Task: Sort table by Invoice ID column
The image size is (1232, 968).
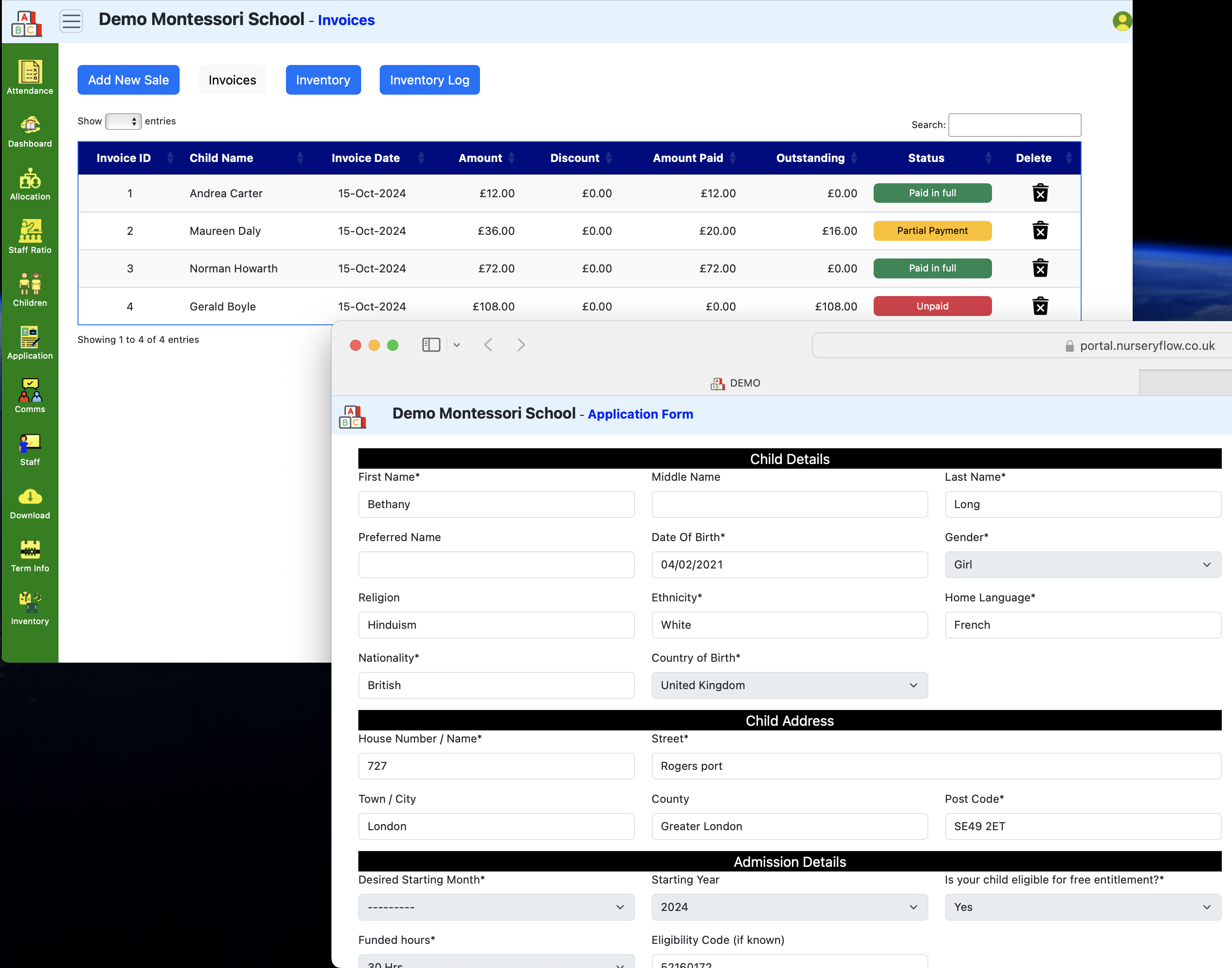Action: [x=129, y=158]
